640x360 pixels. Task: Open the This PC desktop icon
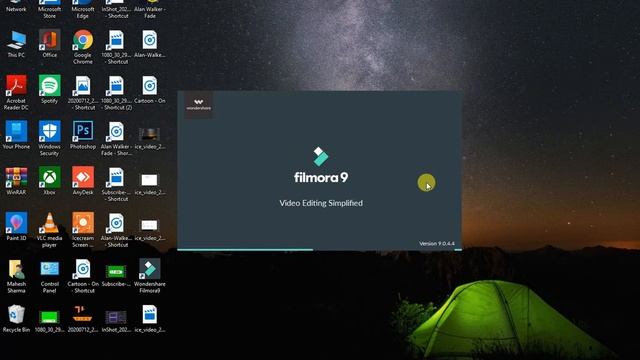coord(16,44)
